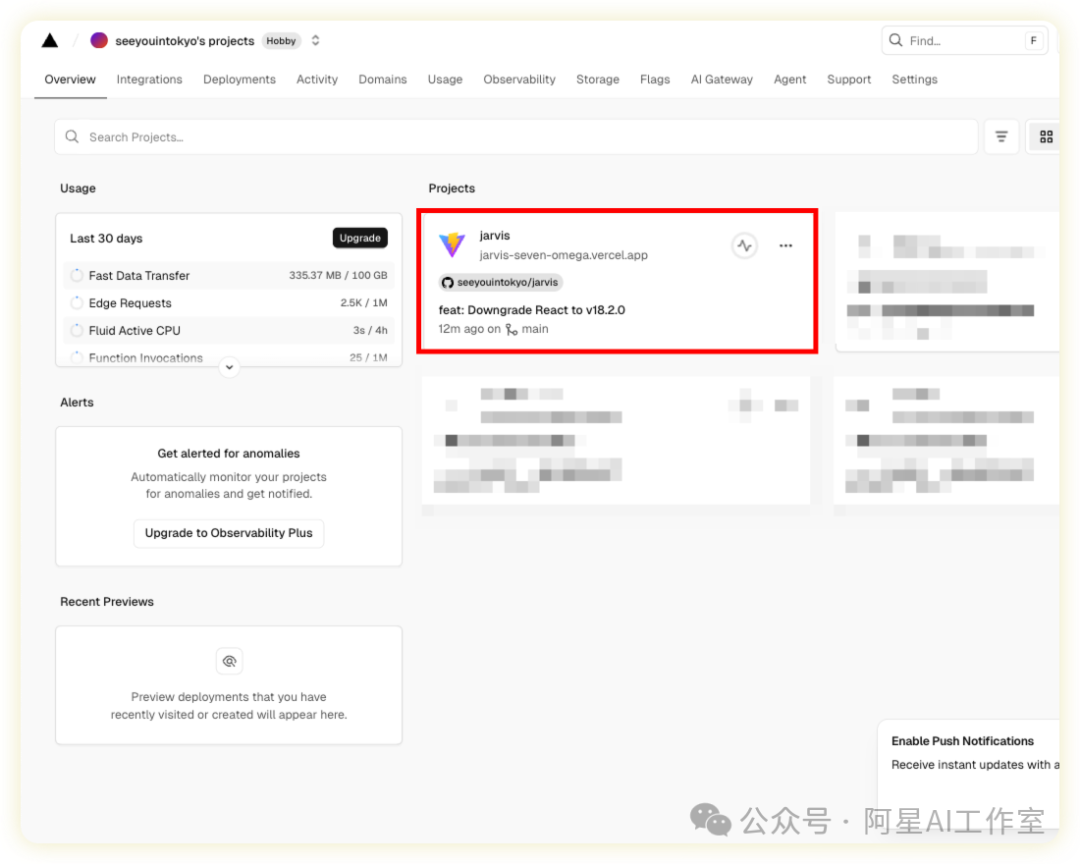Open seeyouintokyo's projects scope link

tap(185, 41)
